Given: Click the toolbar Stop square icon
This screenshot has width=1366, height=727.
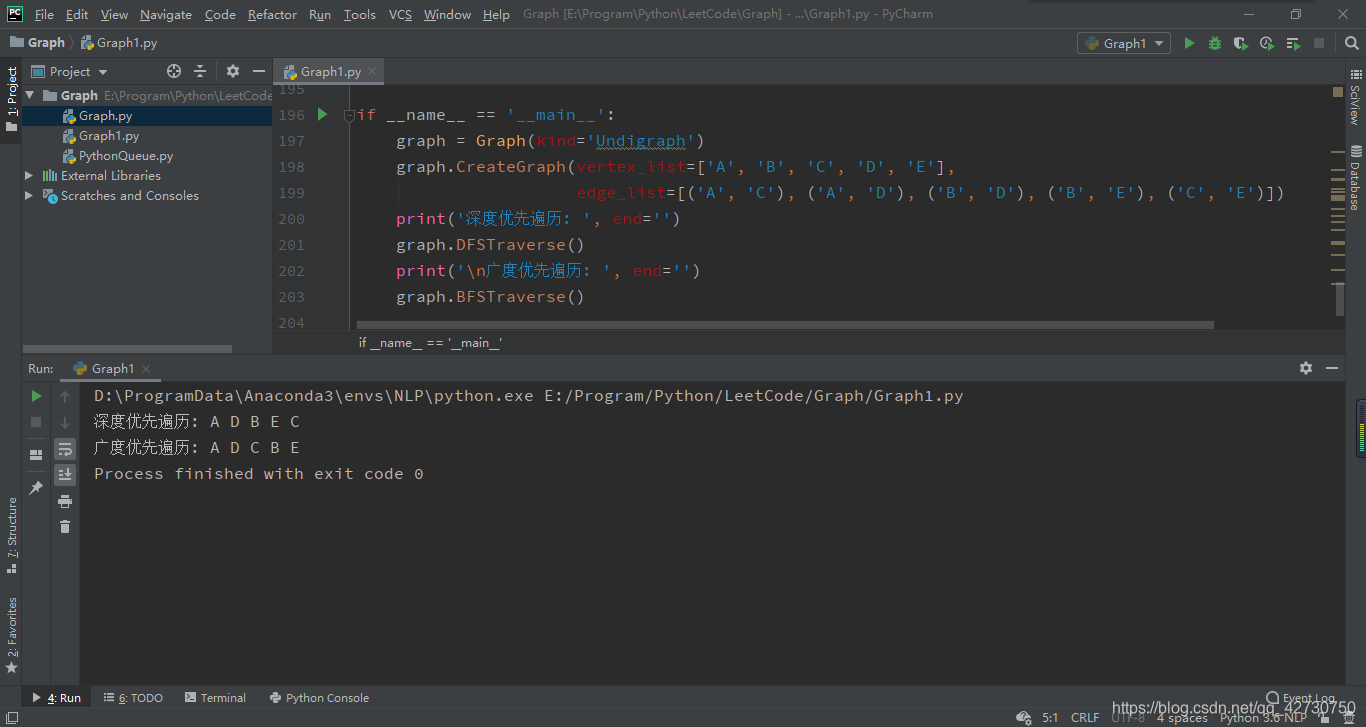Looking at the screenshot, I should [x=1319, y=43].
